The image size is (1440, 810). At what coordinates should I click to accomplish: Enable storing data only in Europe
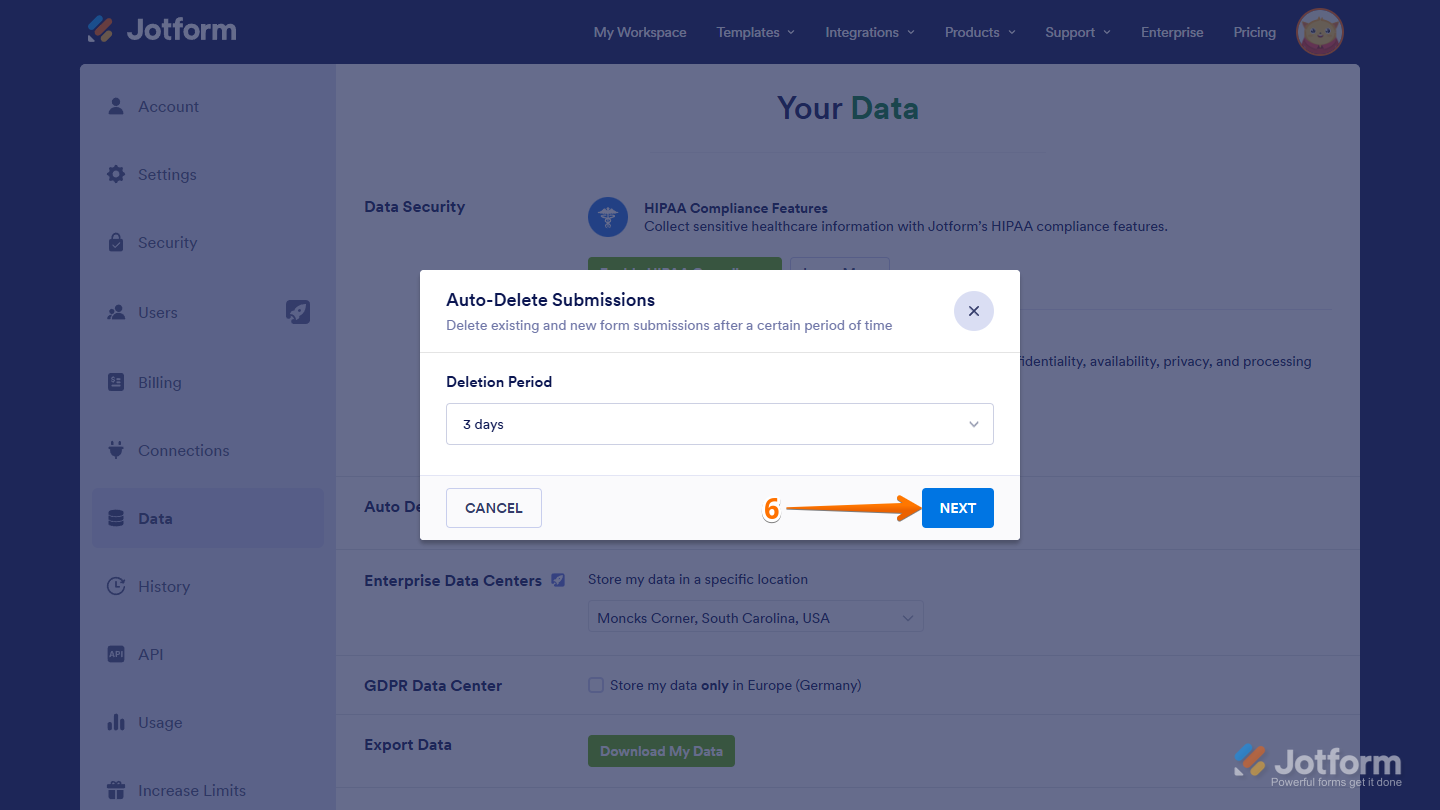click(x=595, y=685)
